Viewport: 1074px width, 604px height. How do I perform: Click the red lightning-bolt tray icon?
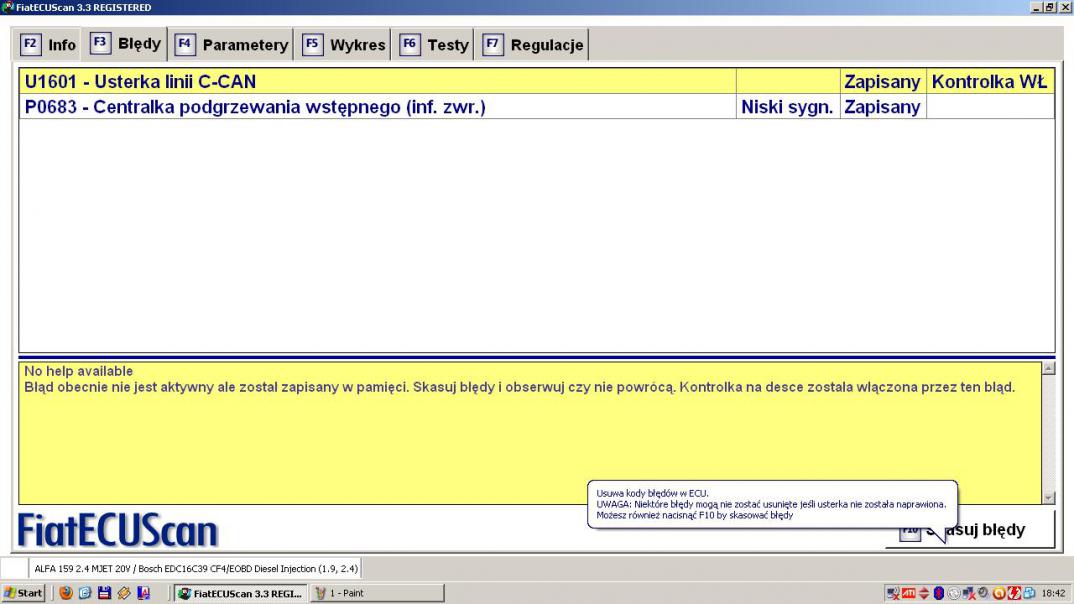1014,593
